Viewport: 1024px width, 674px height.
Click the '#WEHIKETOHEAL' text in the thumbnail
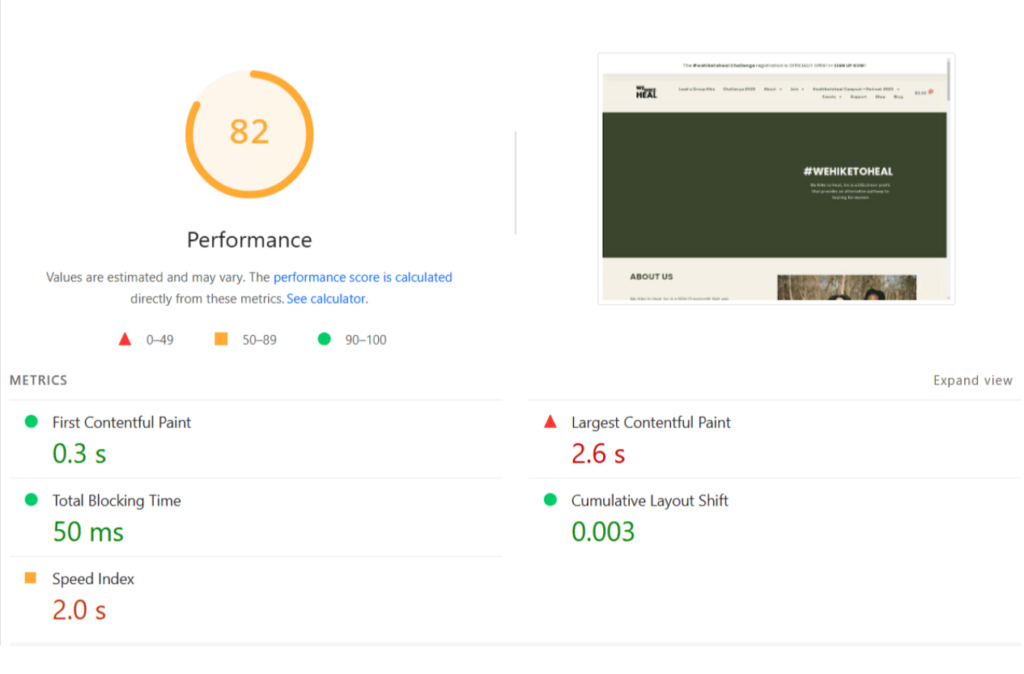848,172
